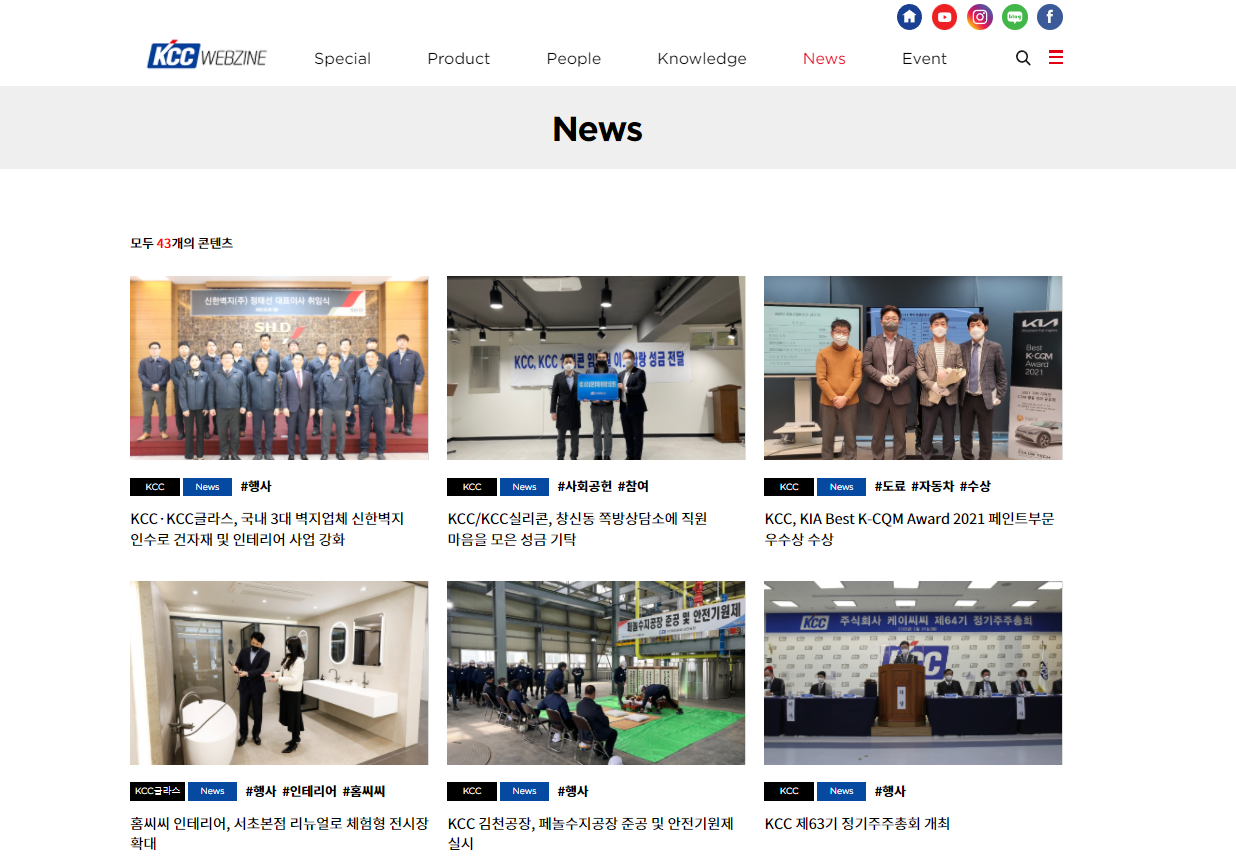Visit the YouTube channel icon
Screen dimensions: 1236x868
click(944, 17)
